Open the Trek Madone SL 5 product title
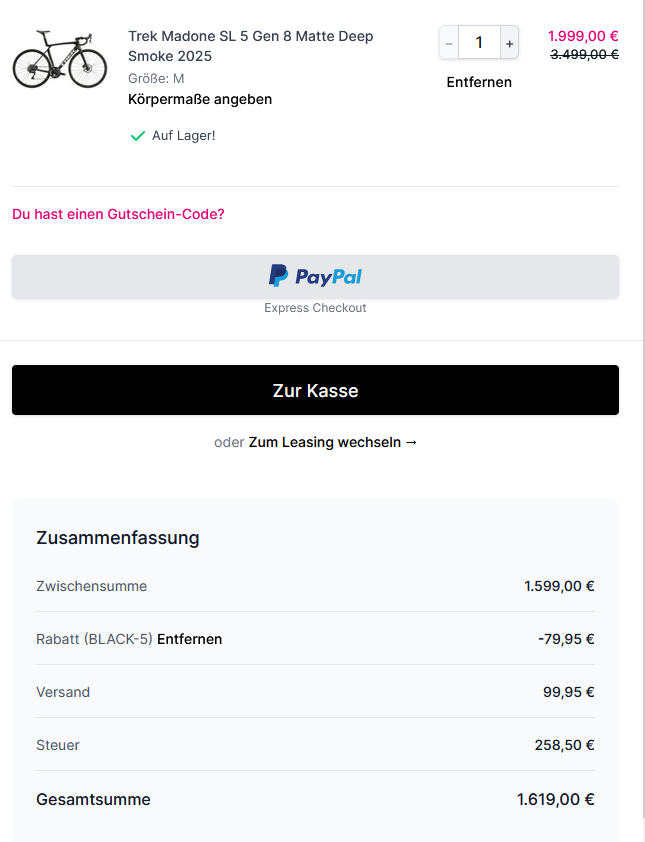 (250, 46)
